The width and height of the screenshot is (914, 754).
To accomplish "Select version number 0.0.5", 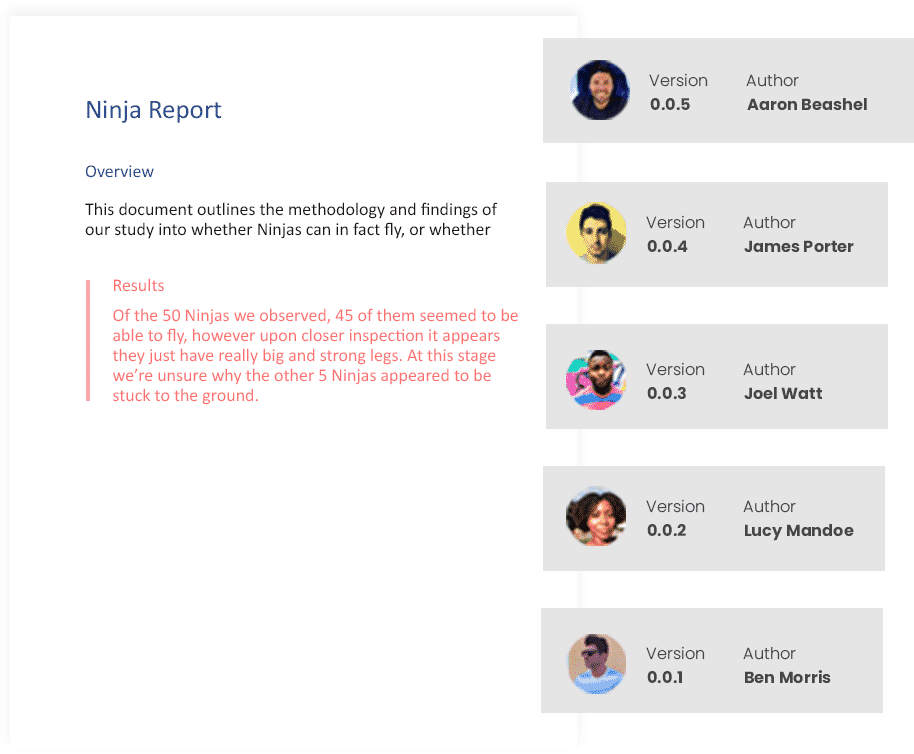I will point(669,104).
